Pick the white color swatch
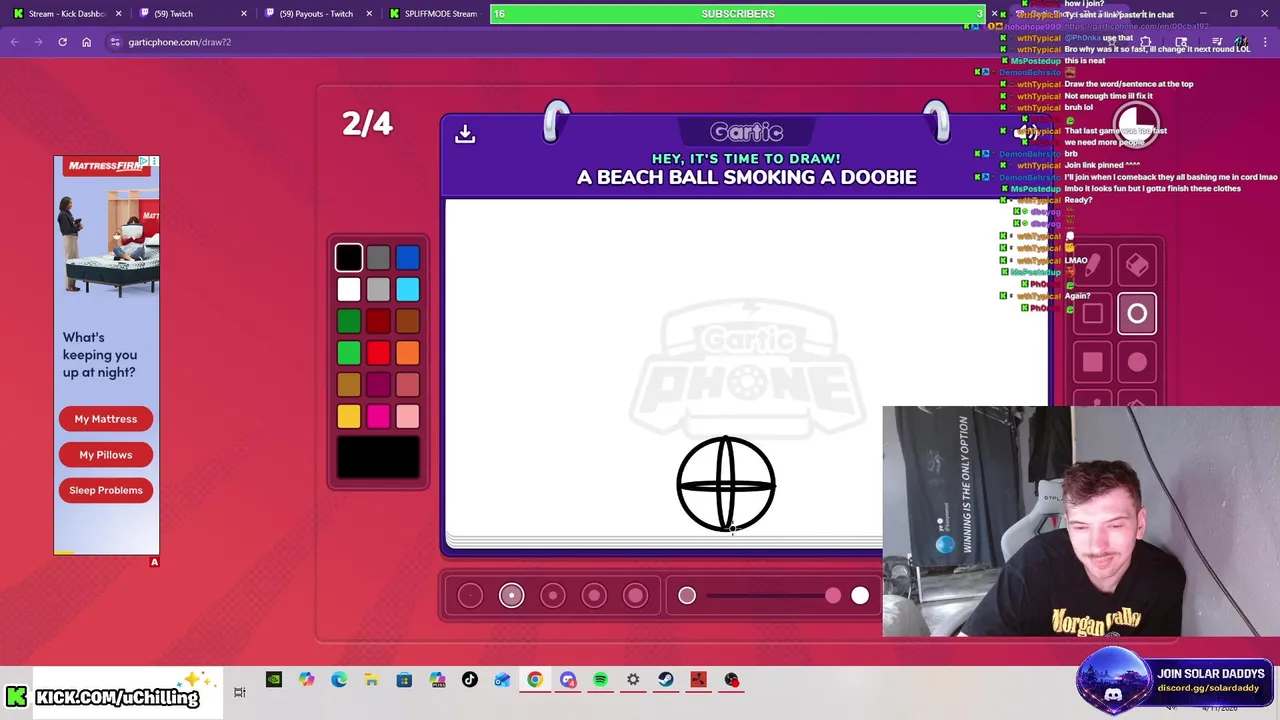 (x=349, y=290)
